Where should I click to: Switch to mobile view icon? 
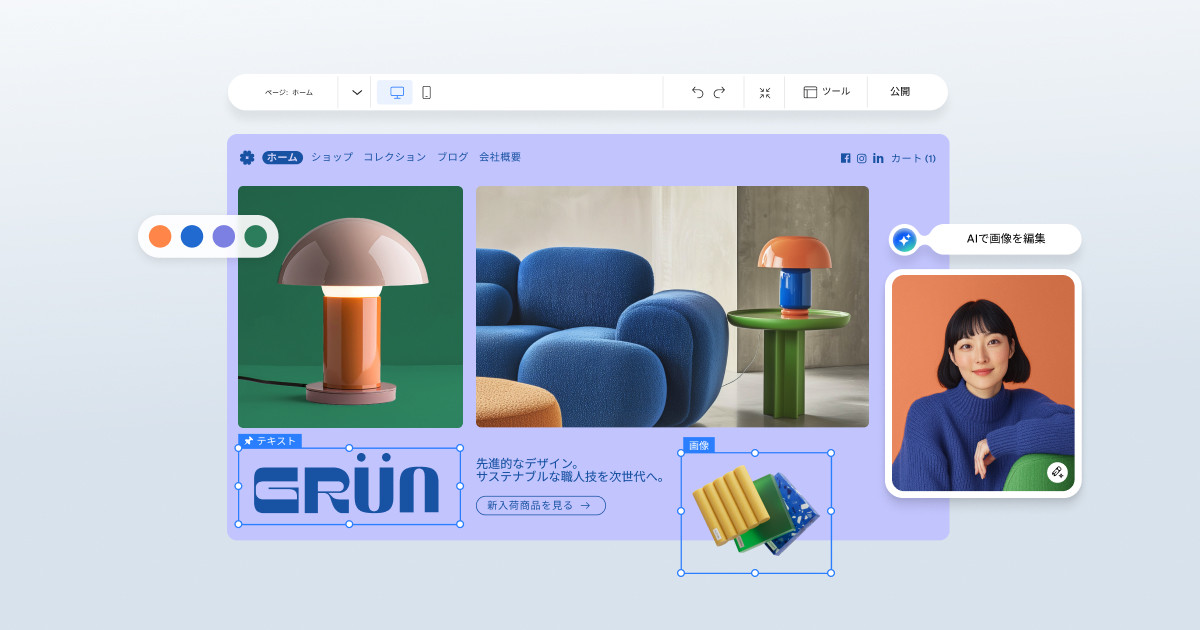click(426, 92)
